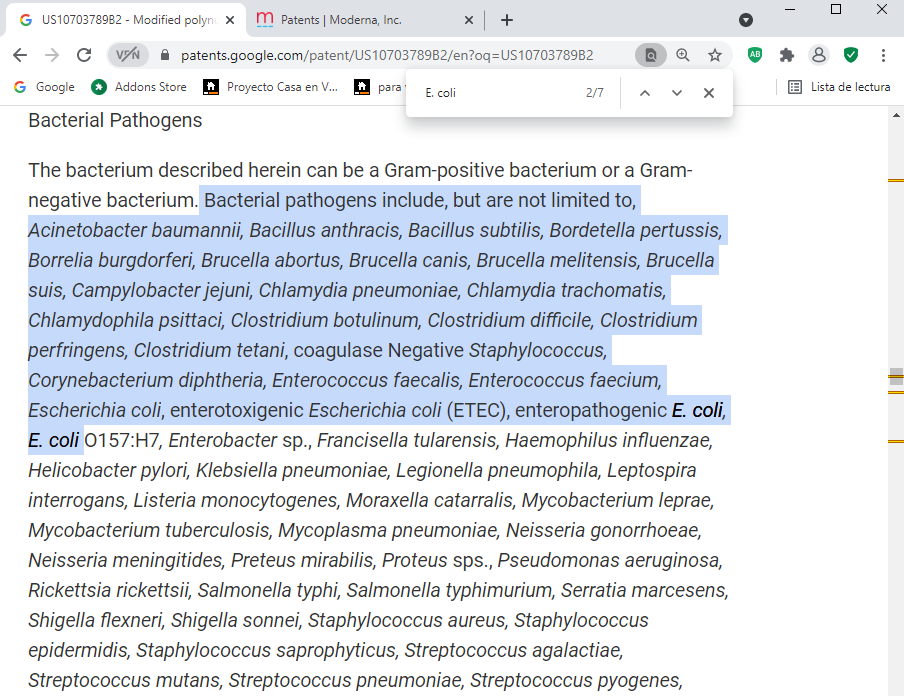904x696 pixels.
Task: Open the Addons Store bookmark
Action: pyautogui.click(x=139, y=87)
